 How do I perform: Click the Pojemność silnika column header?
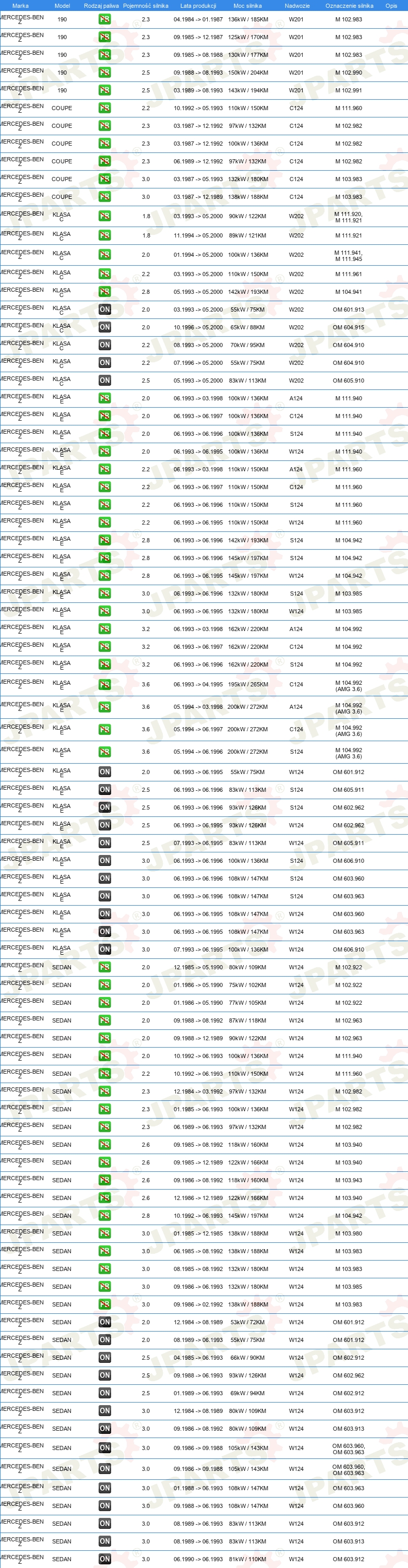tap(146, 5)
